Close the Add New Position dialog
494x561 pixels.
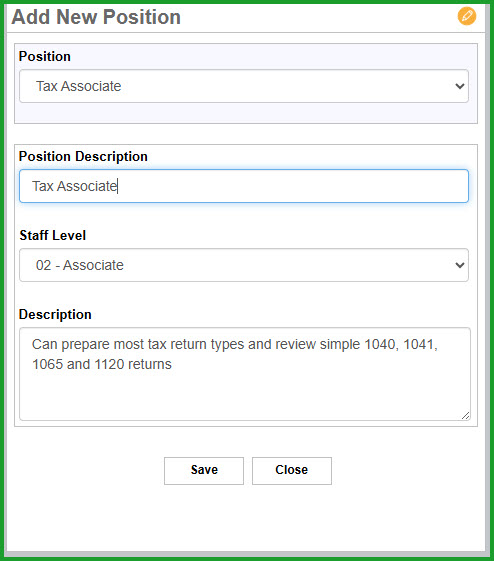click(x=292, y=471)
